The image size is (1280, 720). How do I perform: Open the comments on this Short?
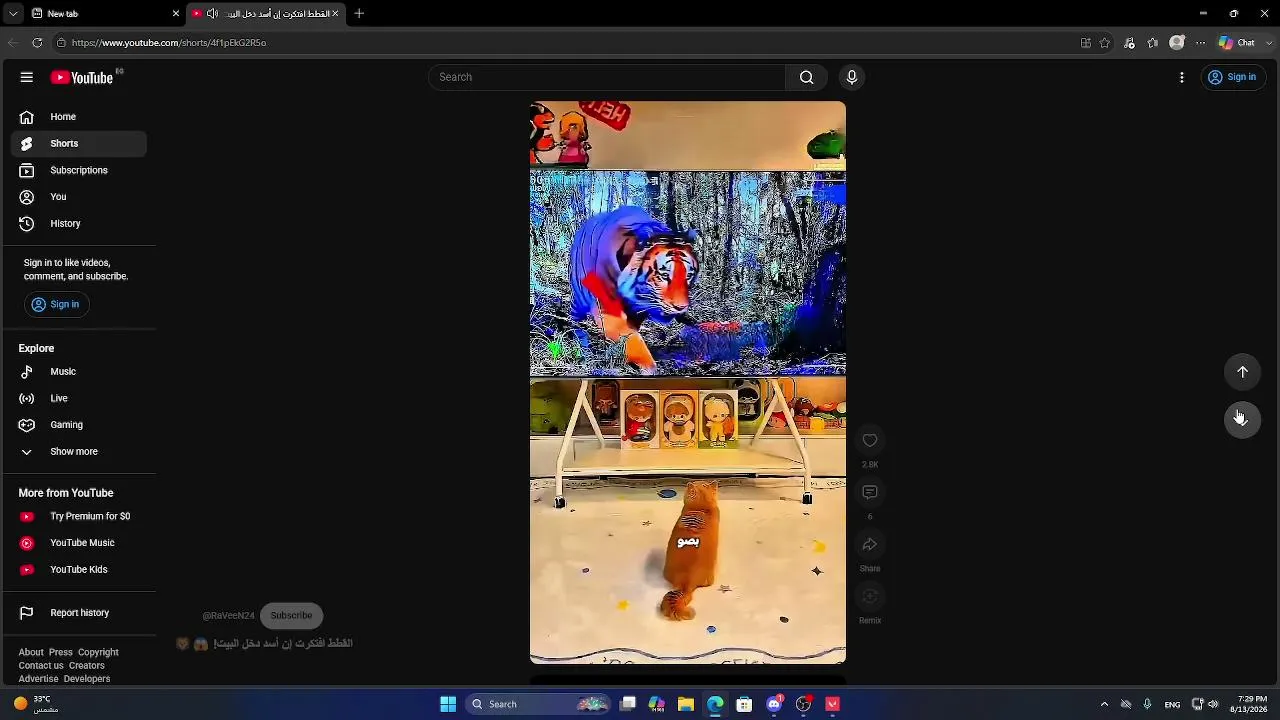pyautogui.click(x=870, y=492)
